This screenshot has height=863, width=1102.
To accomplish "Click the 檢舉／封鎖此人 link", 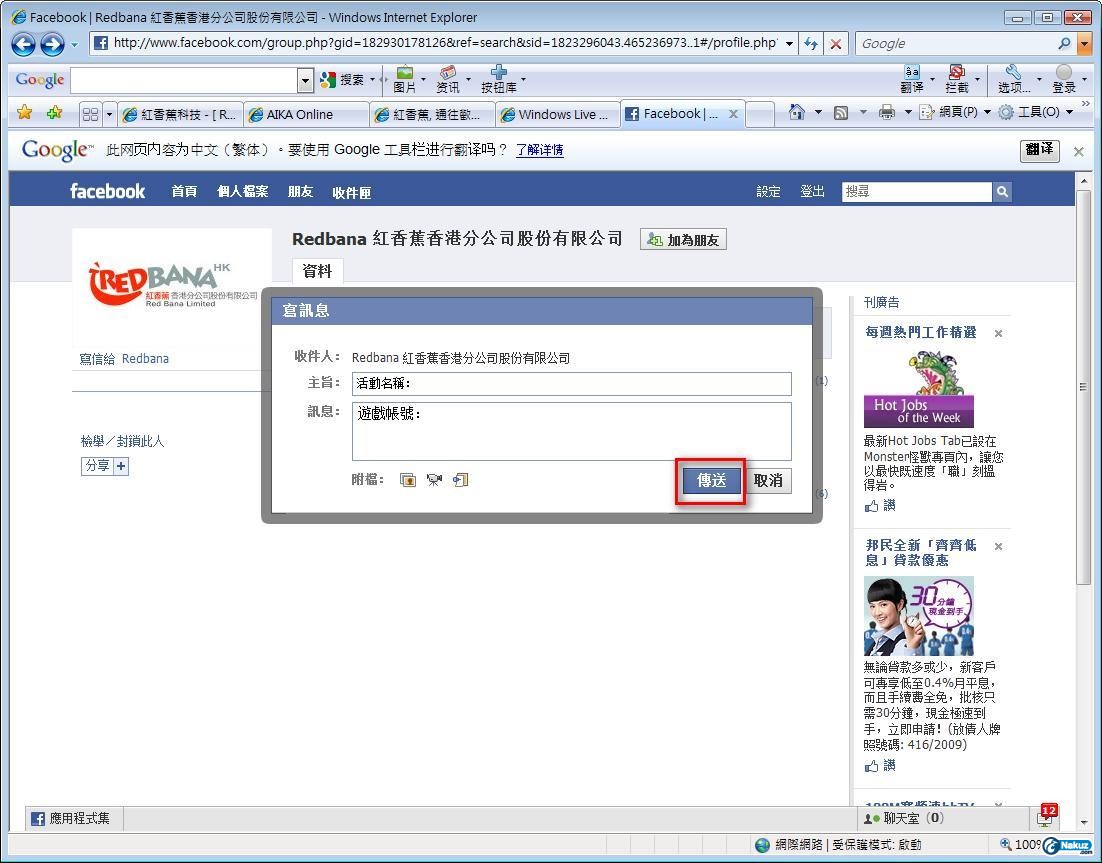I will pos(122,441).
